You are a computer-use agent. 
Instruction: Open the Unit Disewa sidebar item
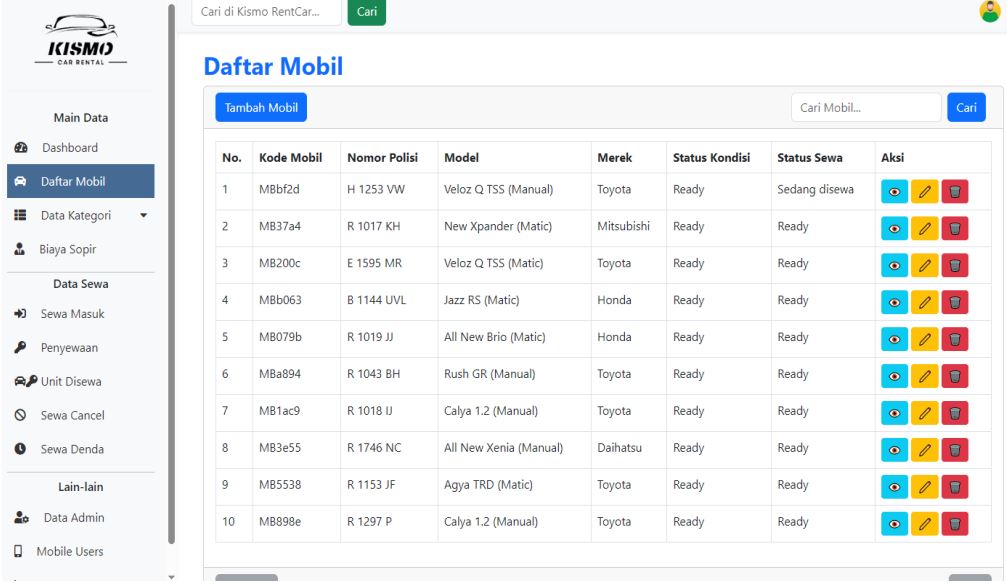point(70,381)
